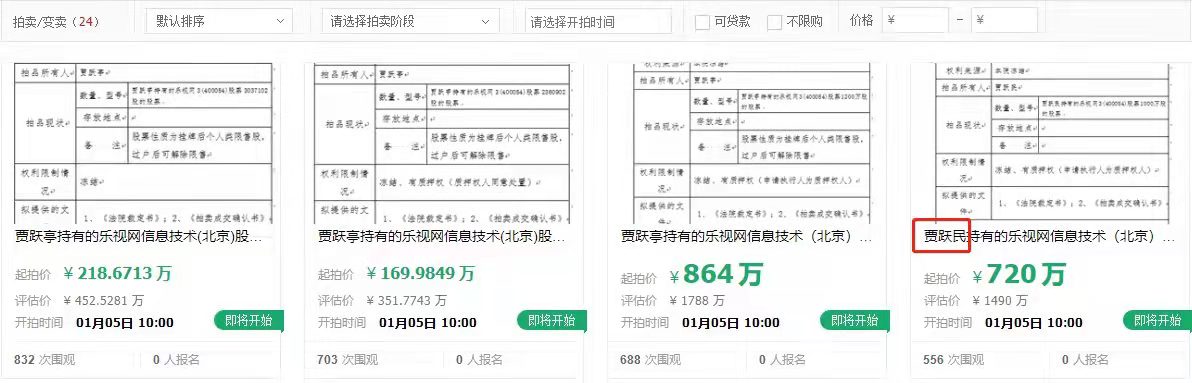Open the first 贾跃亭持有的乐视网 listing title
The height and width of the screenshot is (383, 1192).
point(140,237)
